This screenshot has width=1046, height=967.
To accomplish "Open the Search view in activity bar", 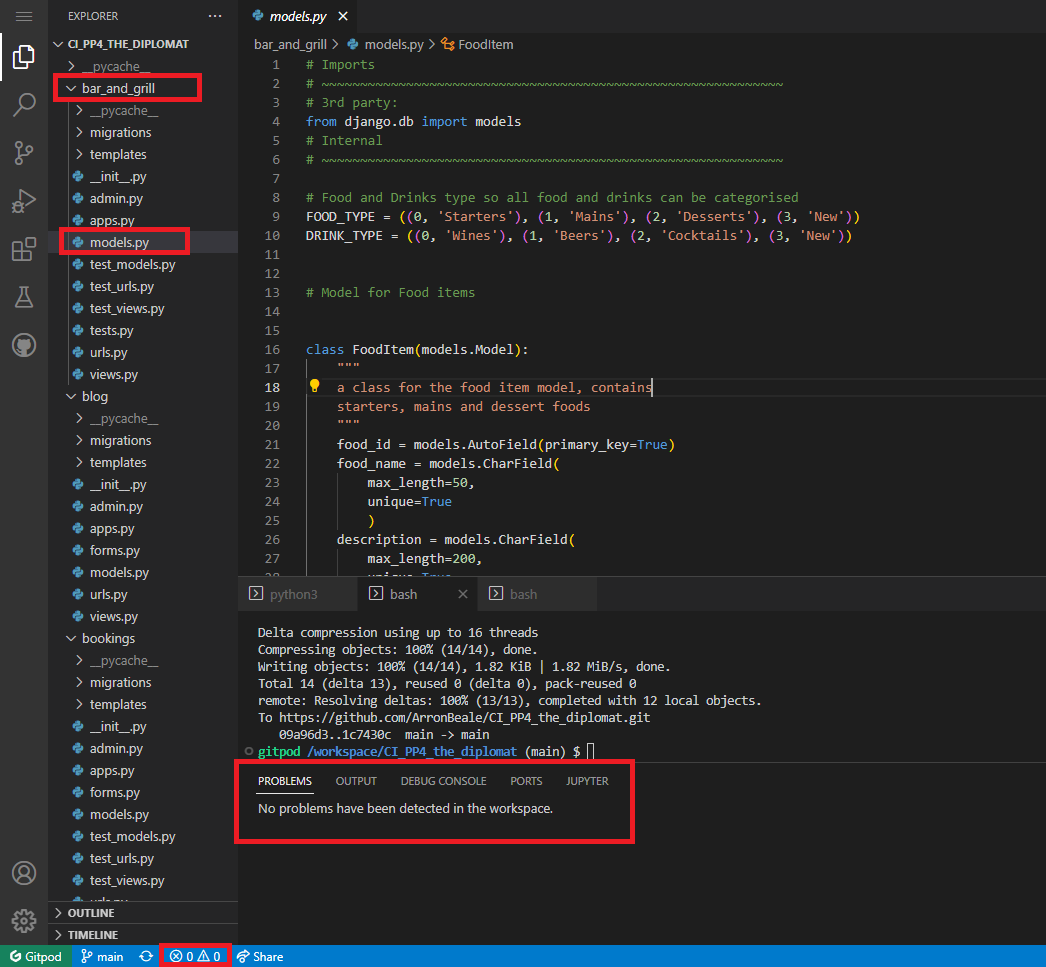I will [24, 105].
